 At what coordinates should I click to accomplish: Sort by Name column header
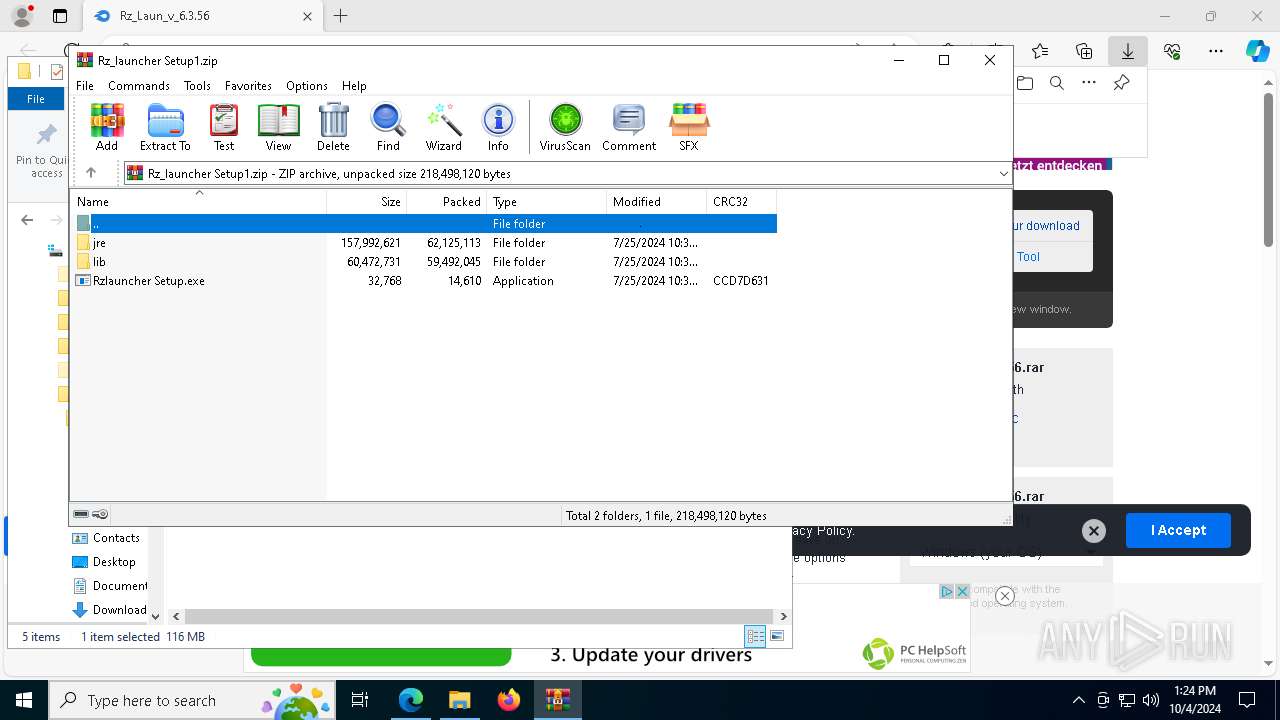(x=200, y=202)
